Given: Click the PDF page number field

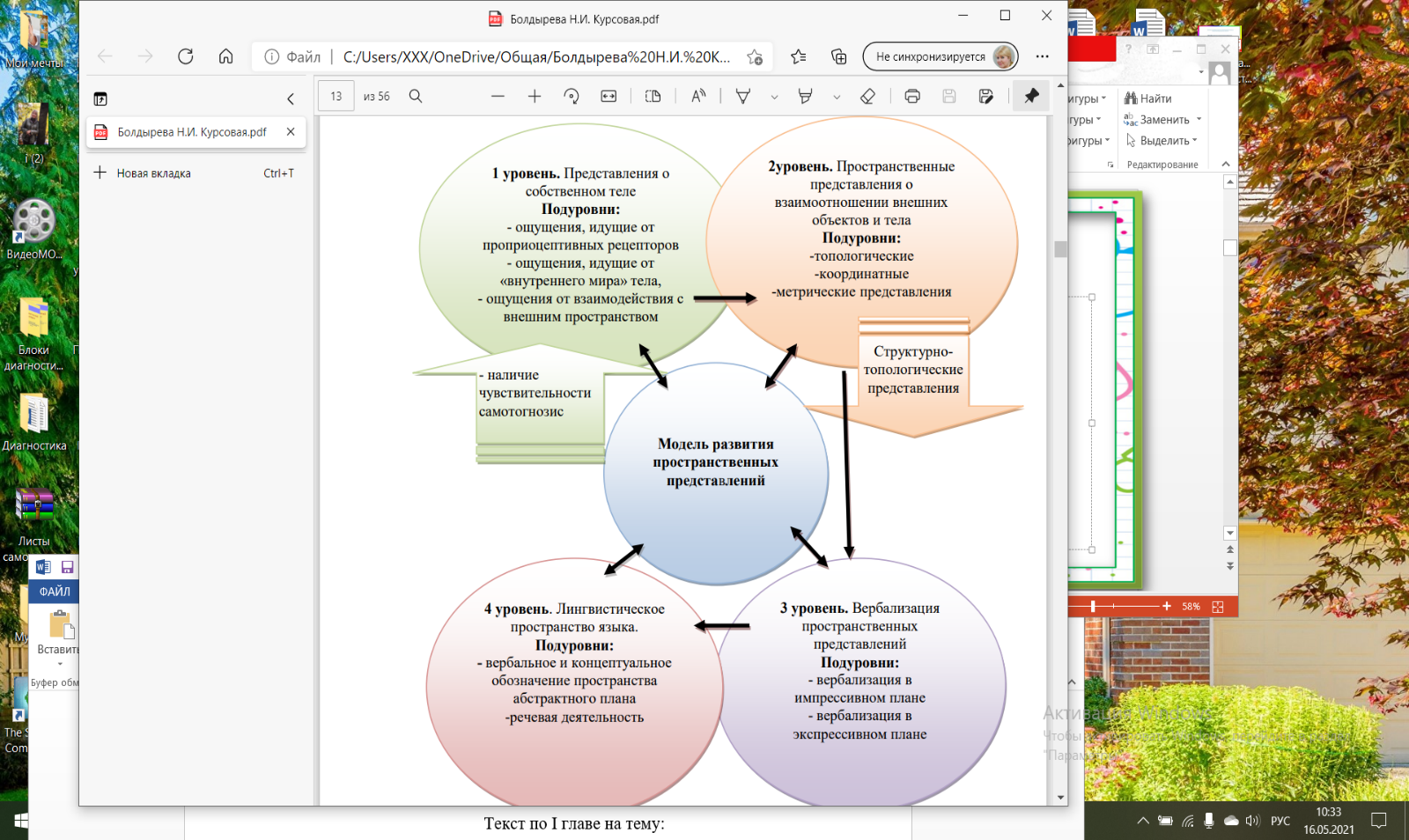Looking at the screenshot, I should pyautogui.click(x=336, y=96).
